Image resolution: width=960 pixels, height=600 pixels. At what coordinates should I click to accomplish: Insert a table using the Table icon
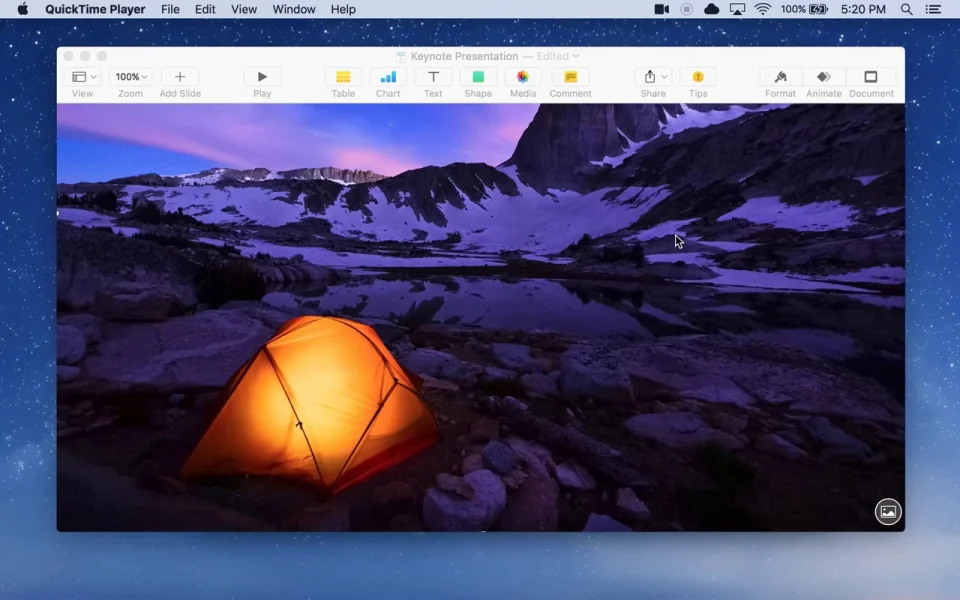coord(343,78)
